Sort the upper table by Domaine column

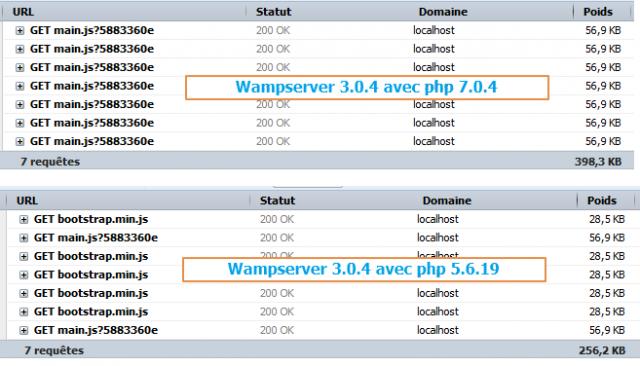tap(443, 12)
